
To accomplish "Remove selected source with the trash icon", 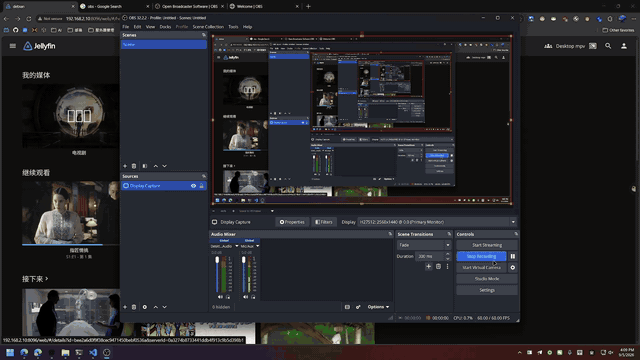I will 134,307.
